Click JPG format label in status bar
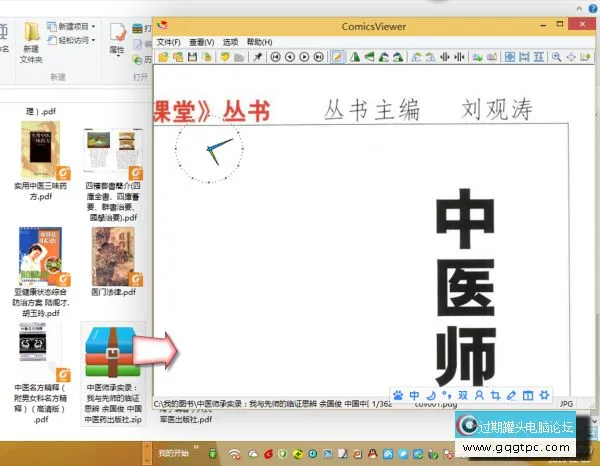 [x=566, y=404]
